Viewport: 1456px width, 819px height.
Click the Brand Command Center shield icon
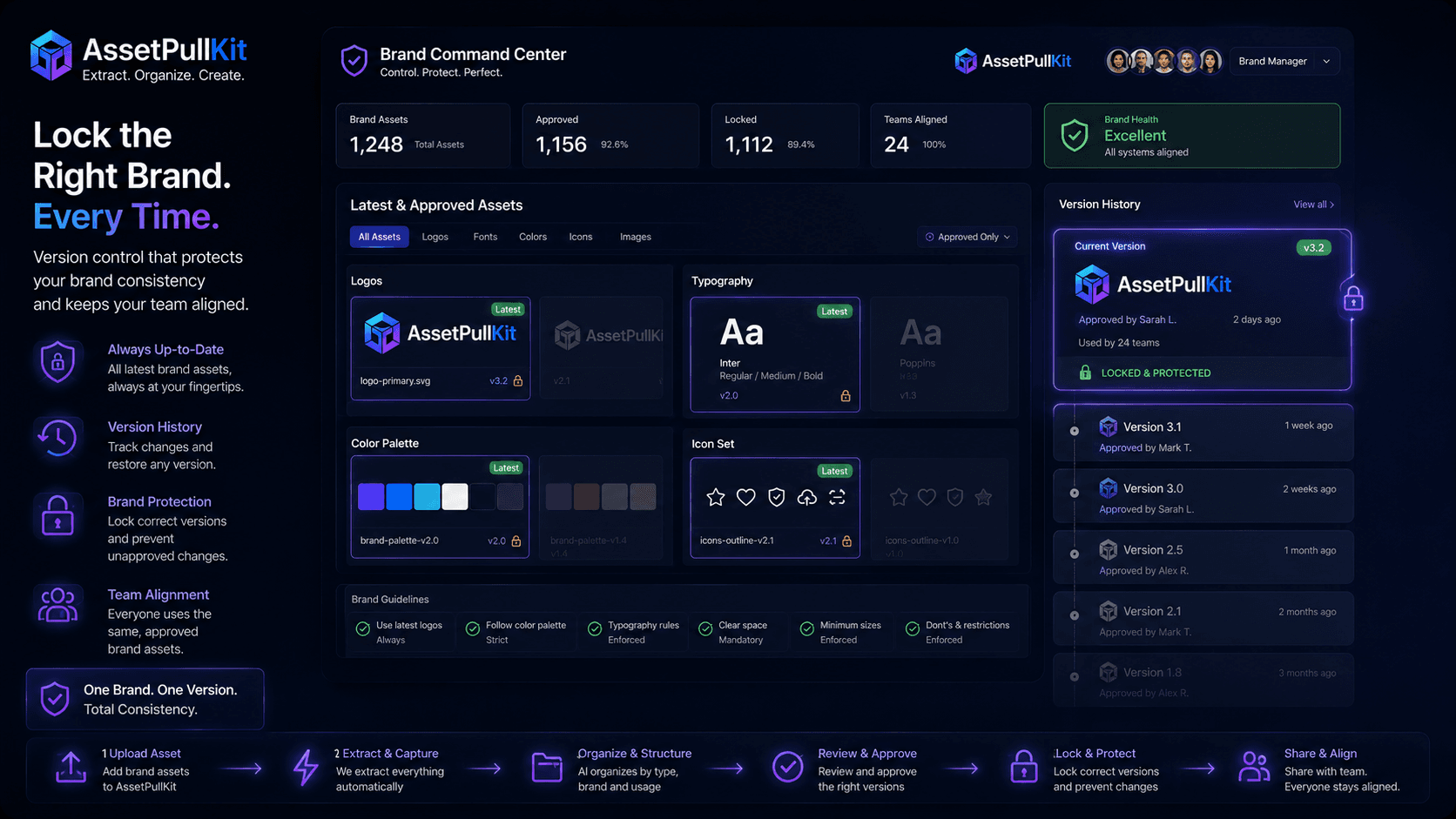coord(354,61)
